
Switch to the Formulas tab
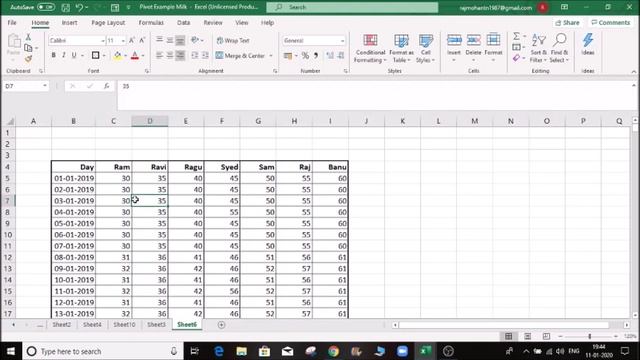coord(151,23)
